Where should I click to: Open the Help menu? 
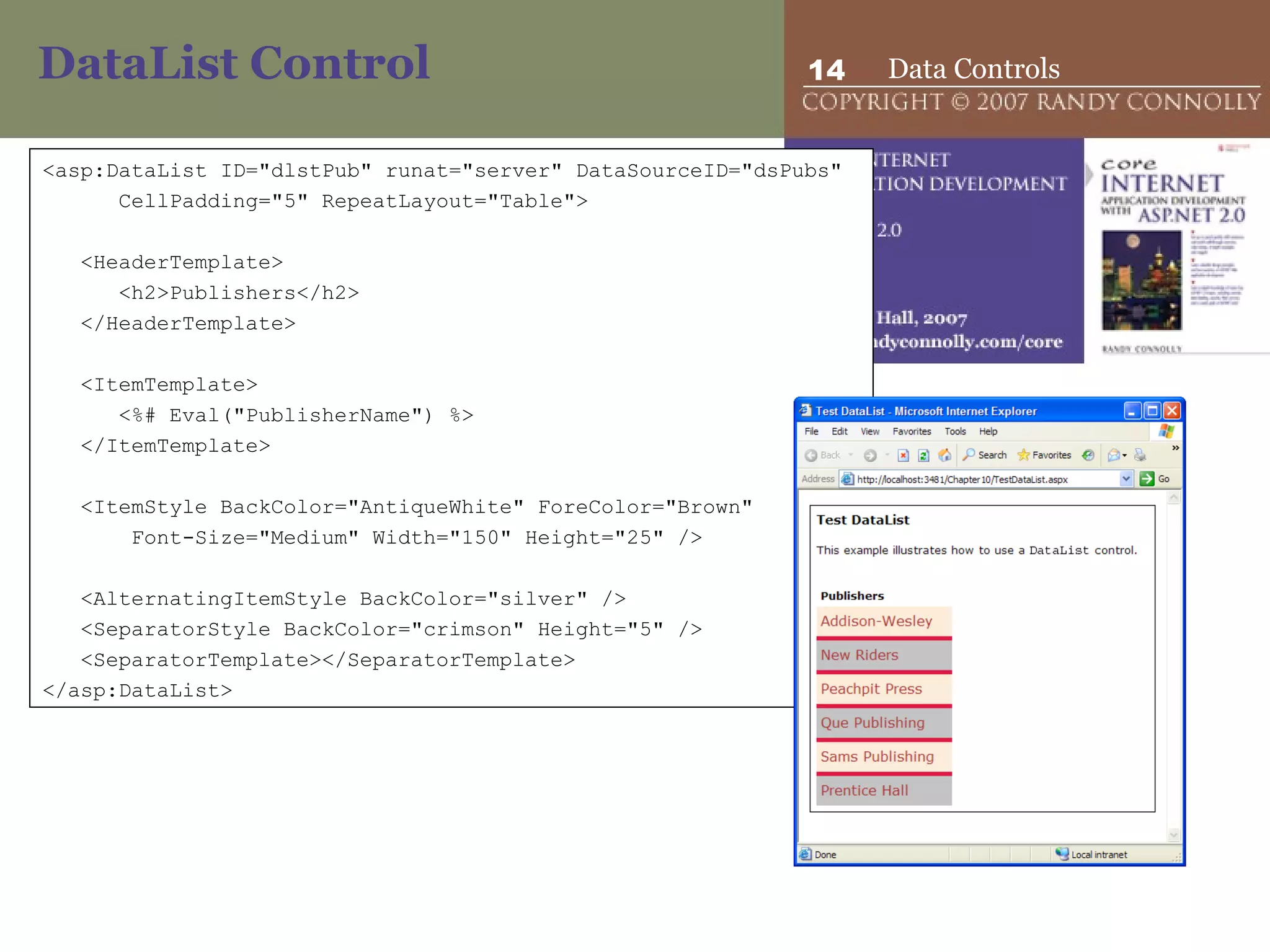[x=988, y=431]
